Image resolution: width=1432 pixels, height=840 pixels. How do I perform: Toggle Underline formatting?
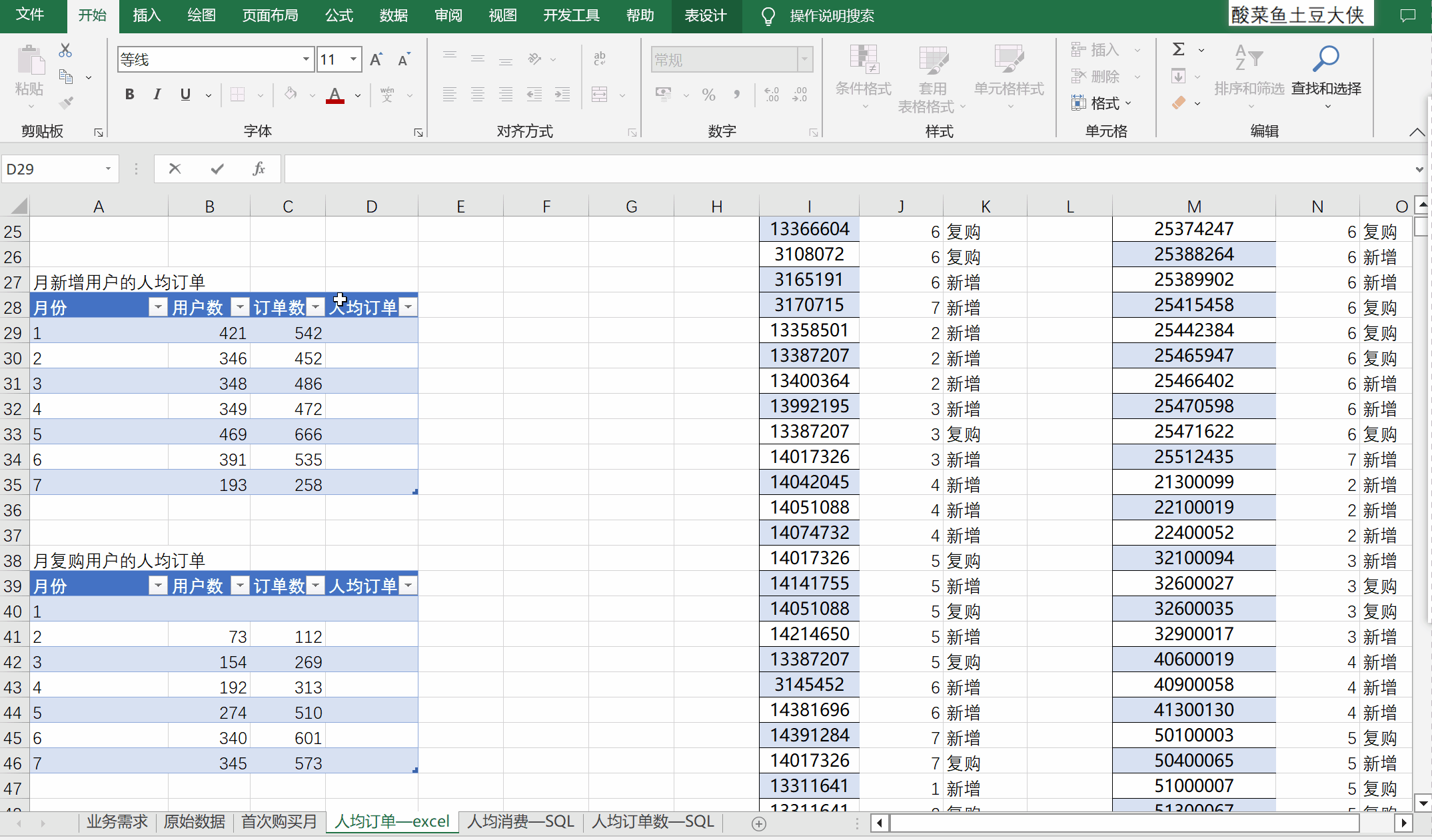click(185, 95)
